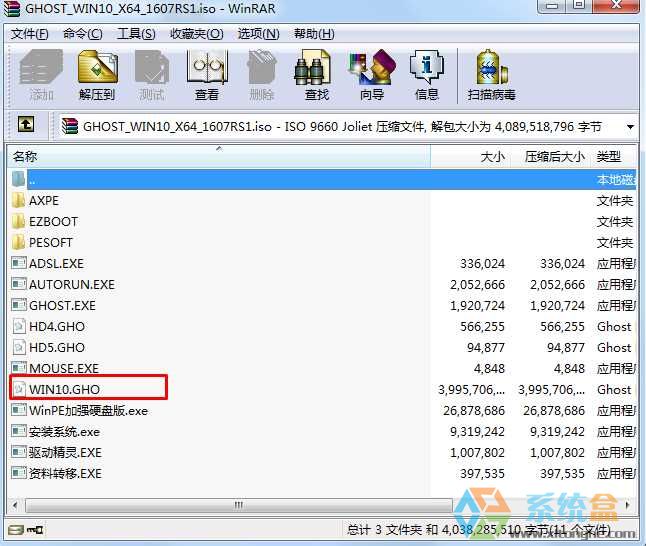Open the 命令(C) menu
The image size is (646, 546).
pyautogui.click(x=83, y=34)
